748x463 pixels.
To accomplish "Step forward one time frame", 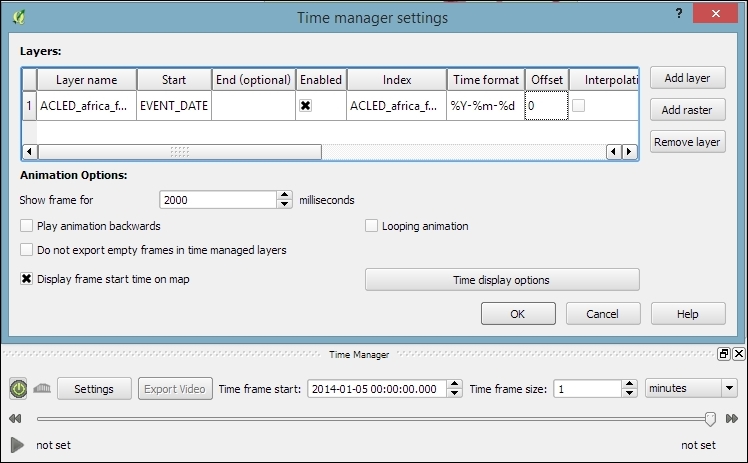I will [x=732, y=418].
